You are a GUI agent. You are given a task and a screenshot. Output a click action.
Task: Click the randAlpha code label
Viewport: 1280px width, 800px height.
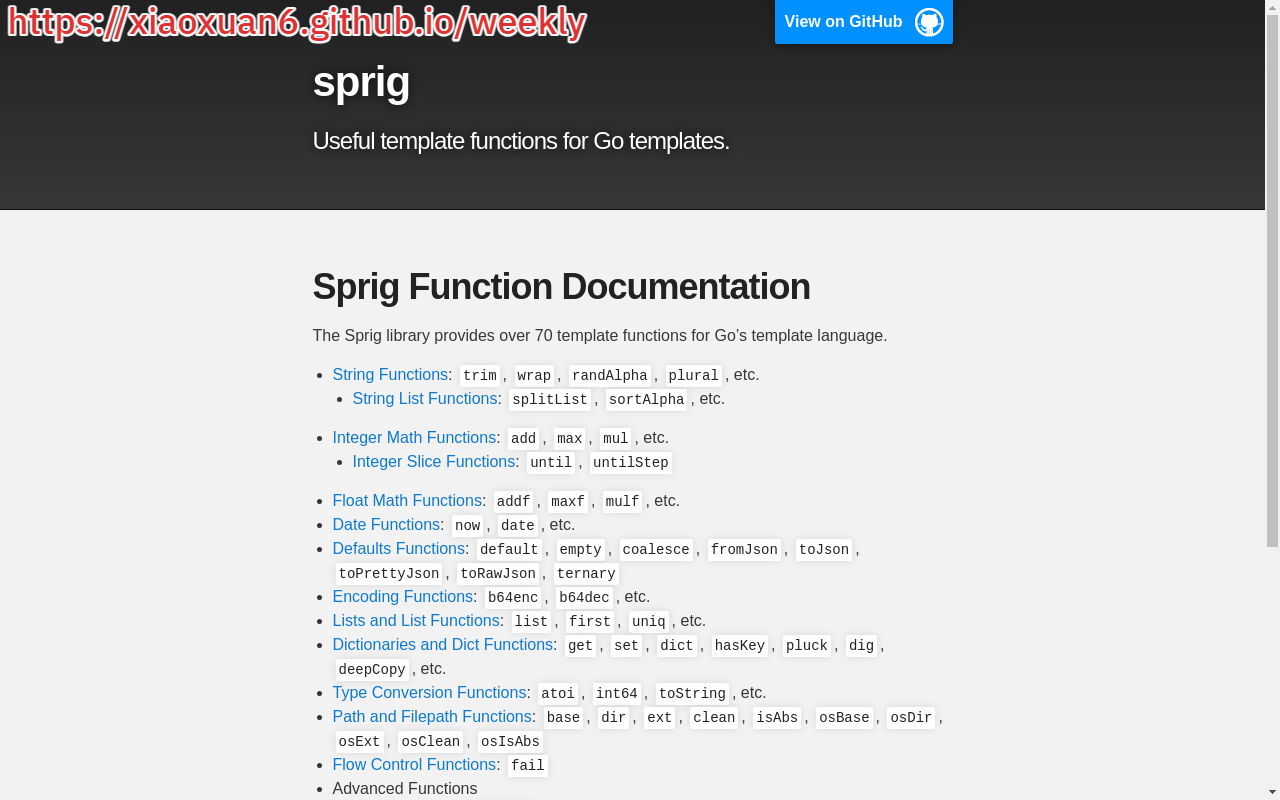(x=609, y=376)
